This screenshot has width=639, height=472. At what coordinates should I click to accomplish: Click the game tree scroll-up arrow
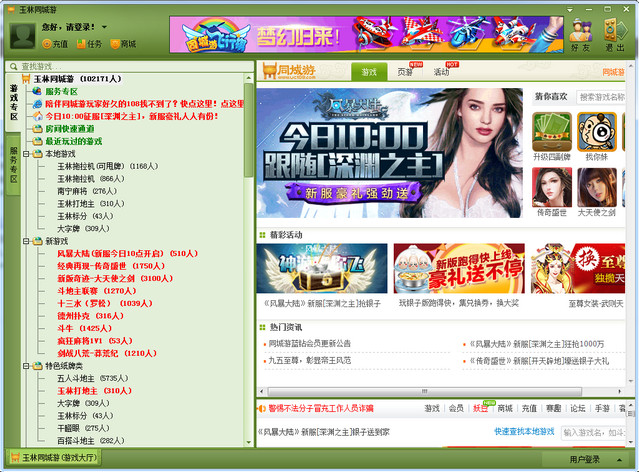(249, 78)
